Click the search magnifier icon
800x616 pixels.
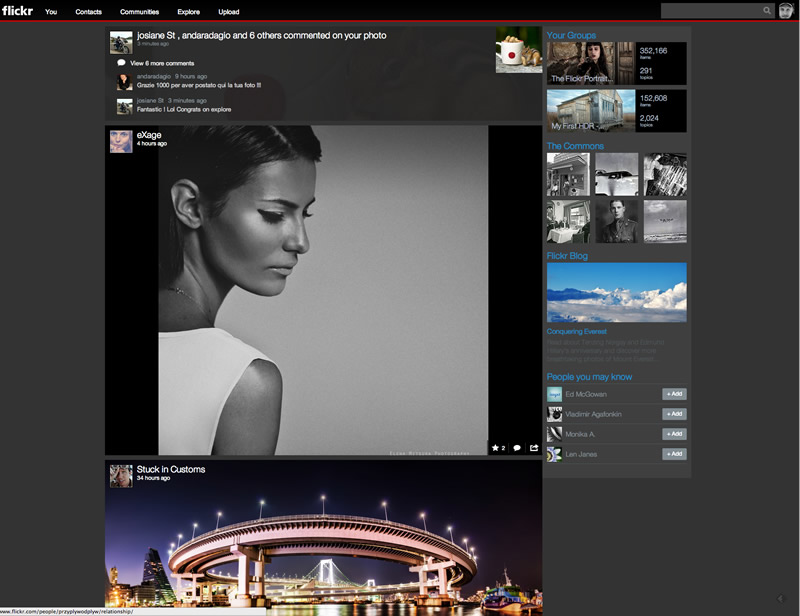point(767,11)
